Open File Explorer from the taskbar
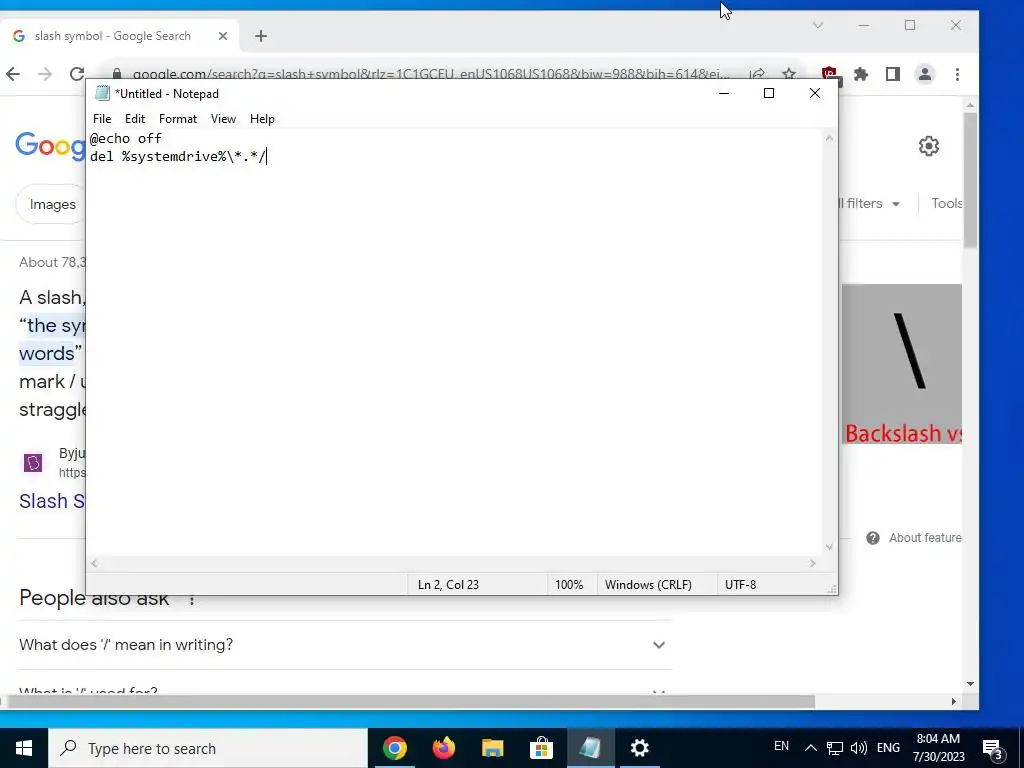This screenshot has height=768, width=1024. pos(492,748)
